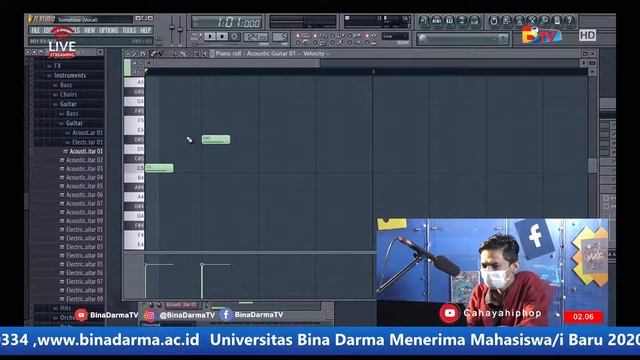
Task: Click the browser panel close button
Action: pos(100,52)
